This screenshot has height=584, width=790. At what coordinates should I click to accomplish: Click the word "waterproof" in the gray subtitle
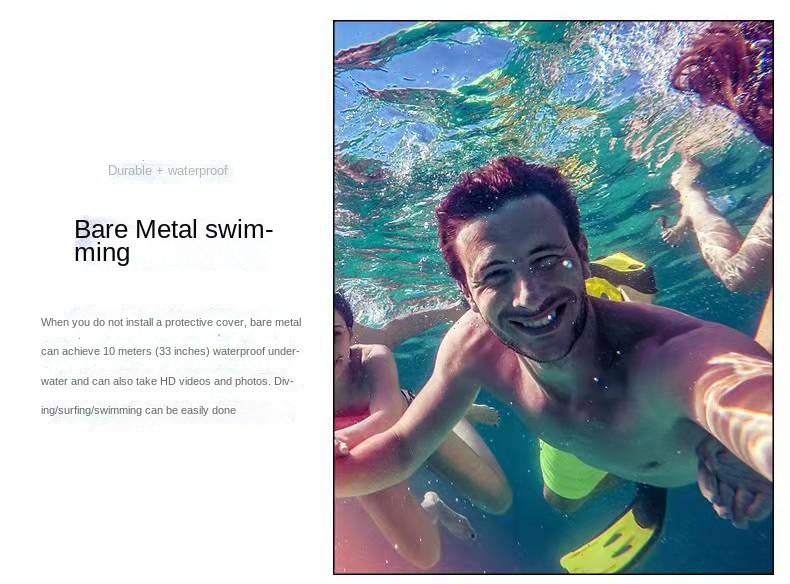tap(198, 171)
